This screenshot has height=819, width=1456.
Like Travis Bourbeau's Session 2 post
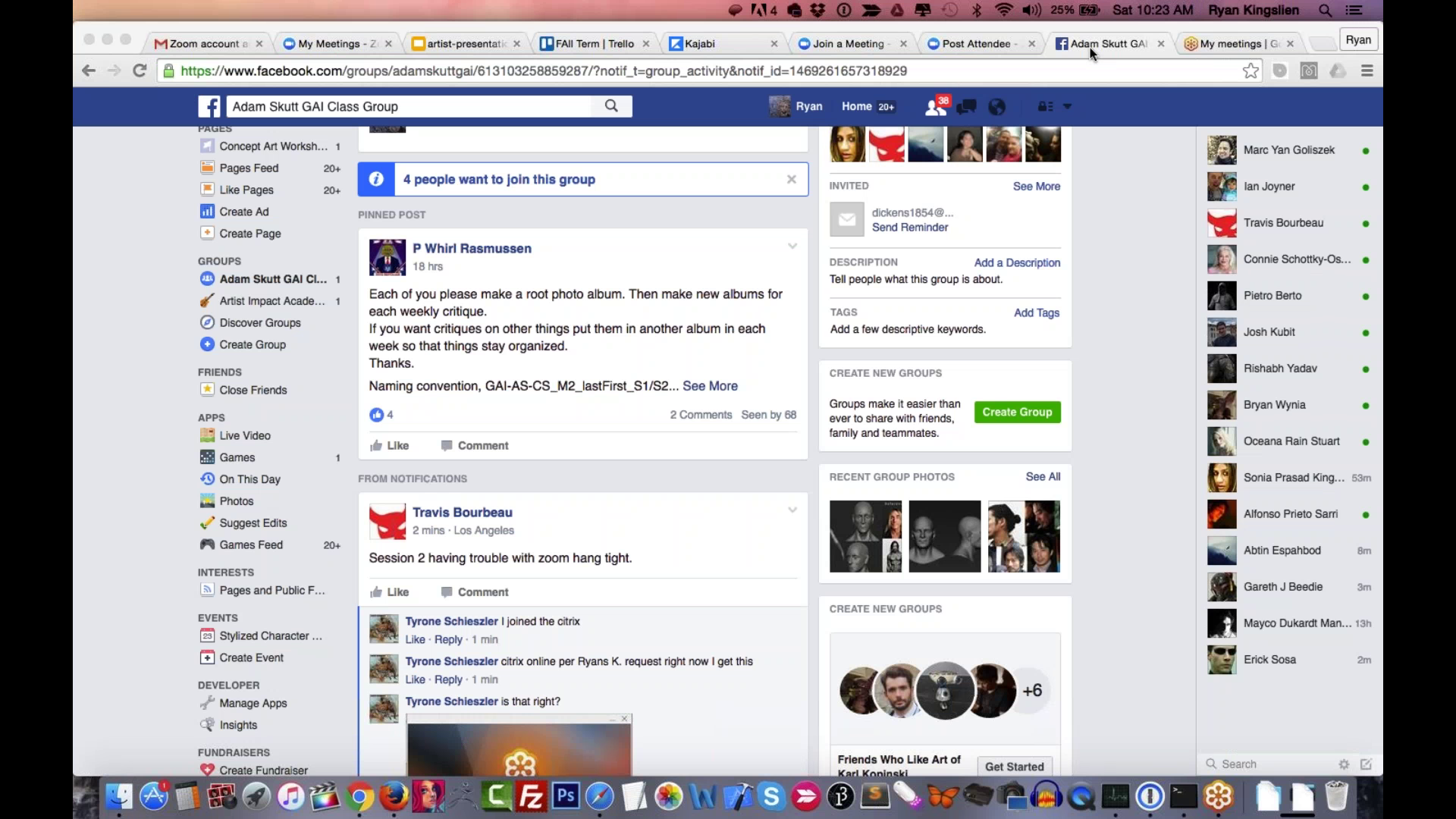[389, 592]
